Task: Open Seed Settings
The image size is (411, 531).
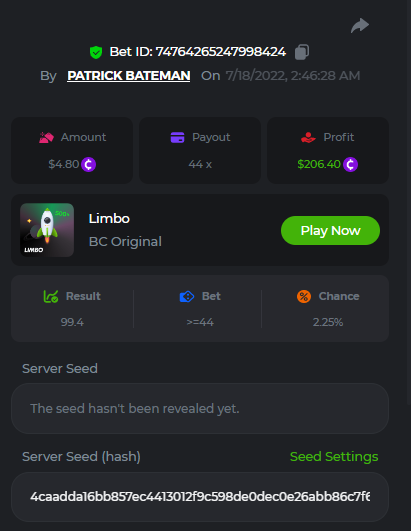Action: point(334,456)
